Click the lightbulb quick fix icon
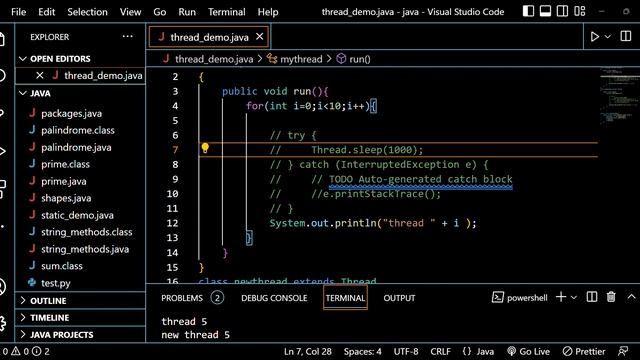 pyautogui.click(x=205, y=148)
